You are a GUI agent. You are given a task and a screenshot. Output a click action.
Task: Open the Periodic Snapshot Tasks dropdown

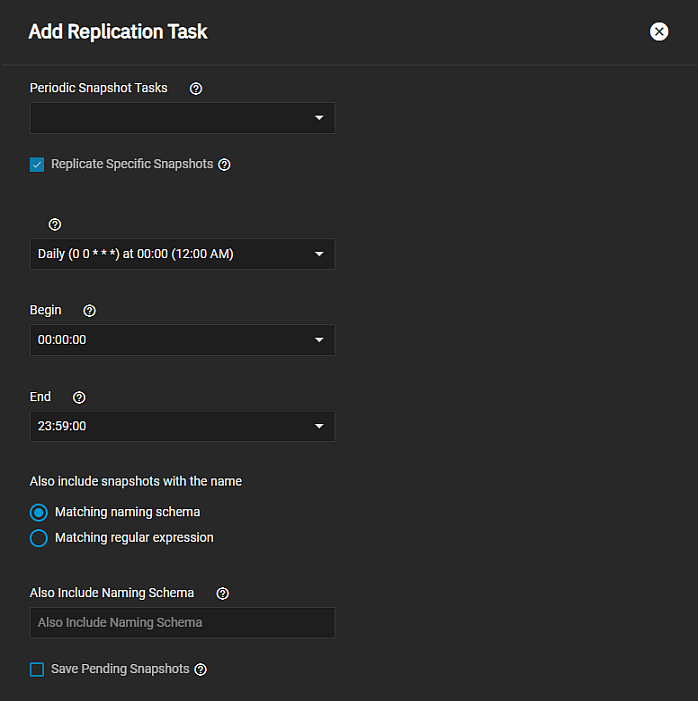(182, 118)
